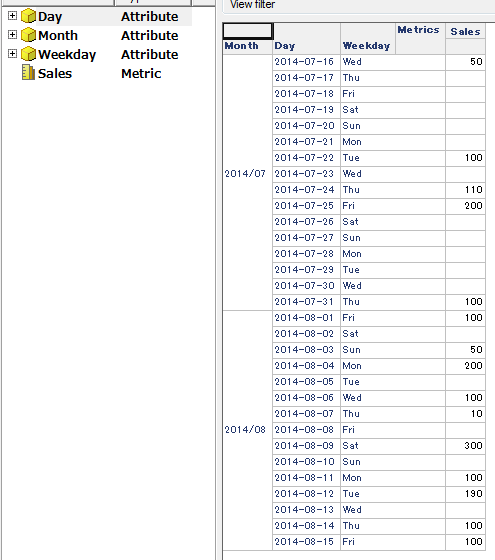This screenshot has height=560, width=495.
Task: Select the Sales metric in the list
Action: (55, 73)
